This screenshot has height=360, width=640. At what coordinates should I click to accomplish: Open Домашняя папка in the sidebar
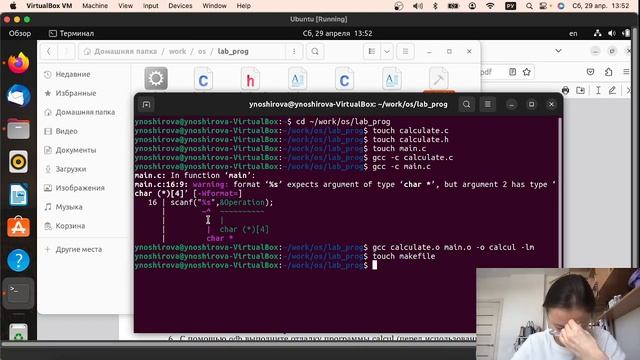[x=85, y=112]
